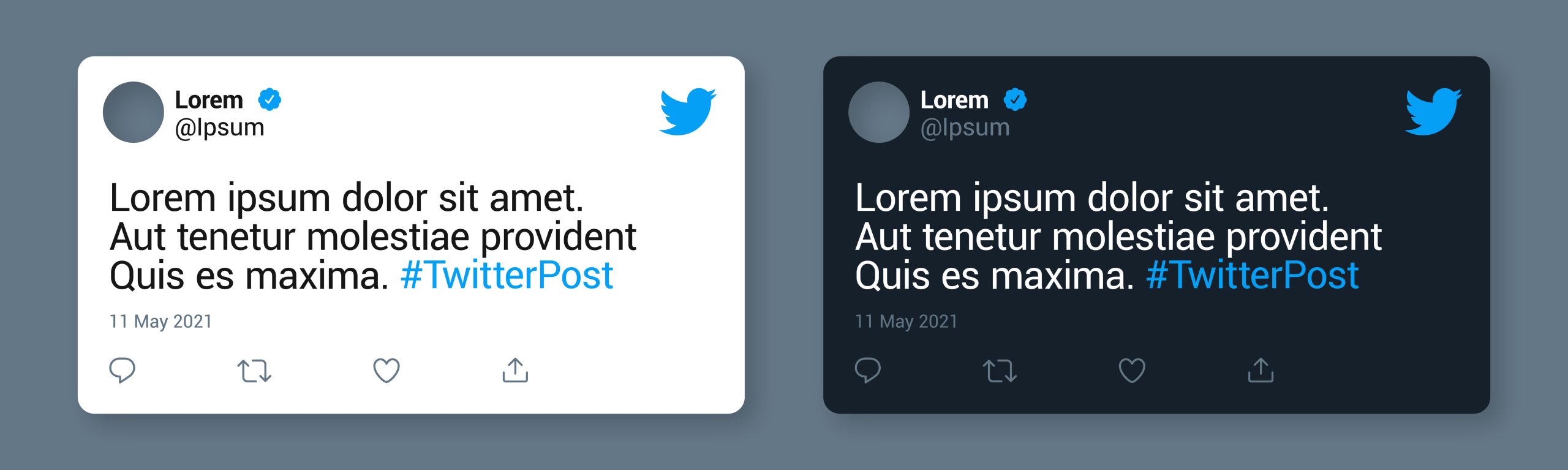Click the verified badge on the light card

click(x=269, y=99)
